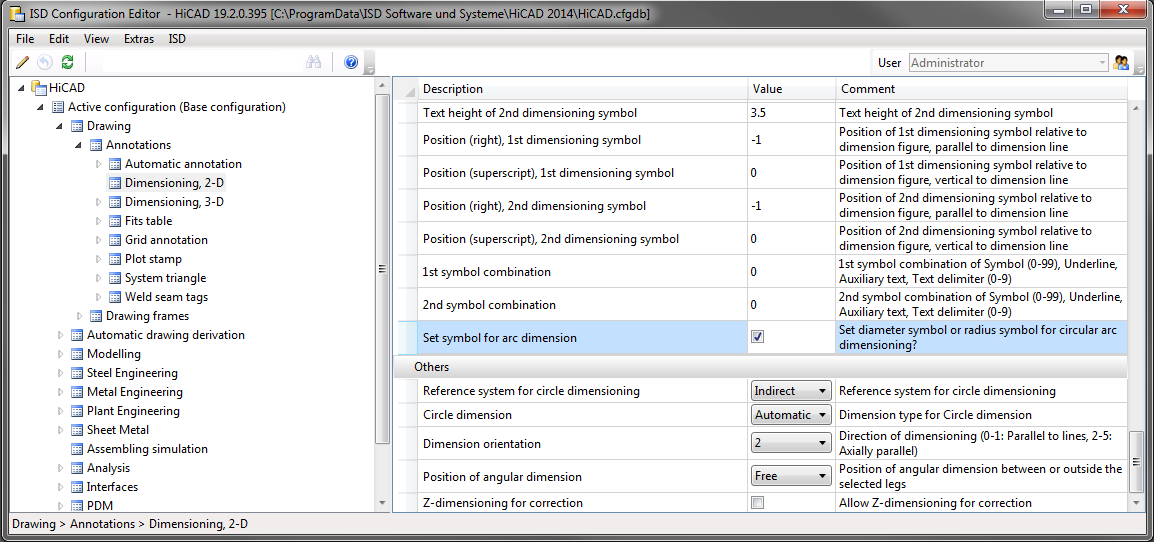Click the HiCAD root folder icon
This screenshot has height=542, width=1154.
pos(39,88)
